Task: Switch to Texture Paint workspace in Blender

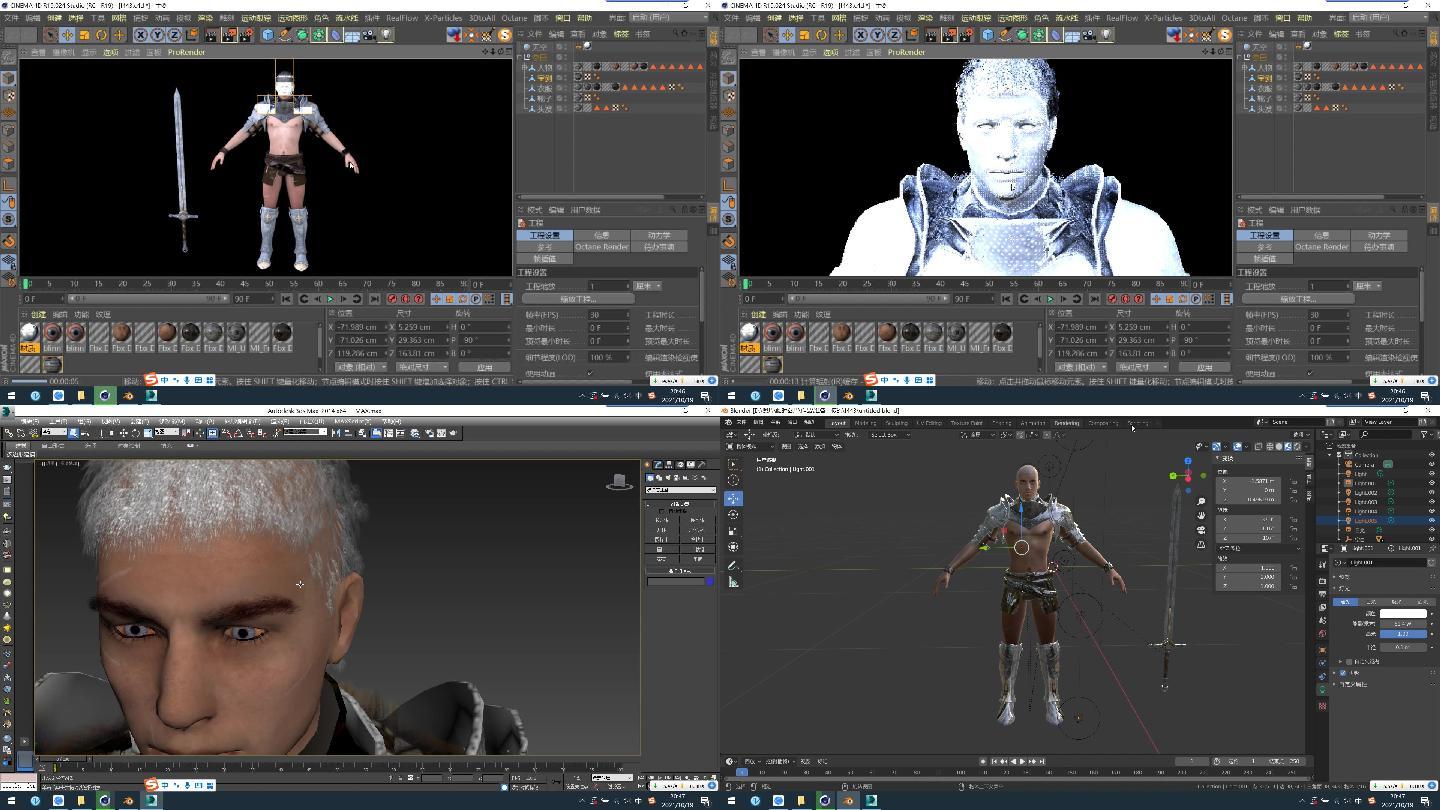Action: pyautogui.click(x=966, y=423)
